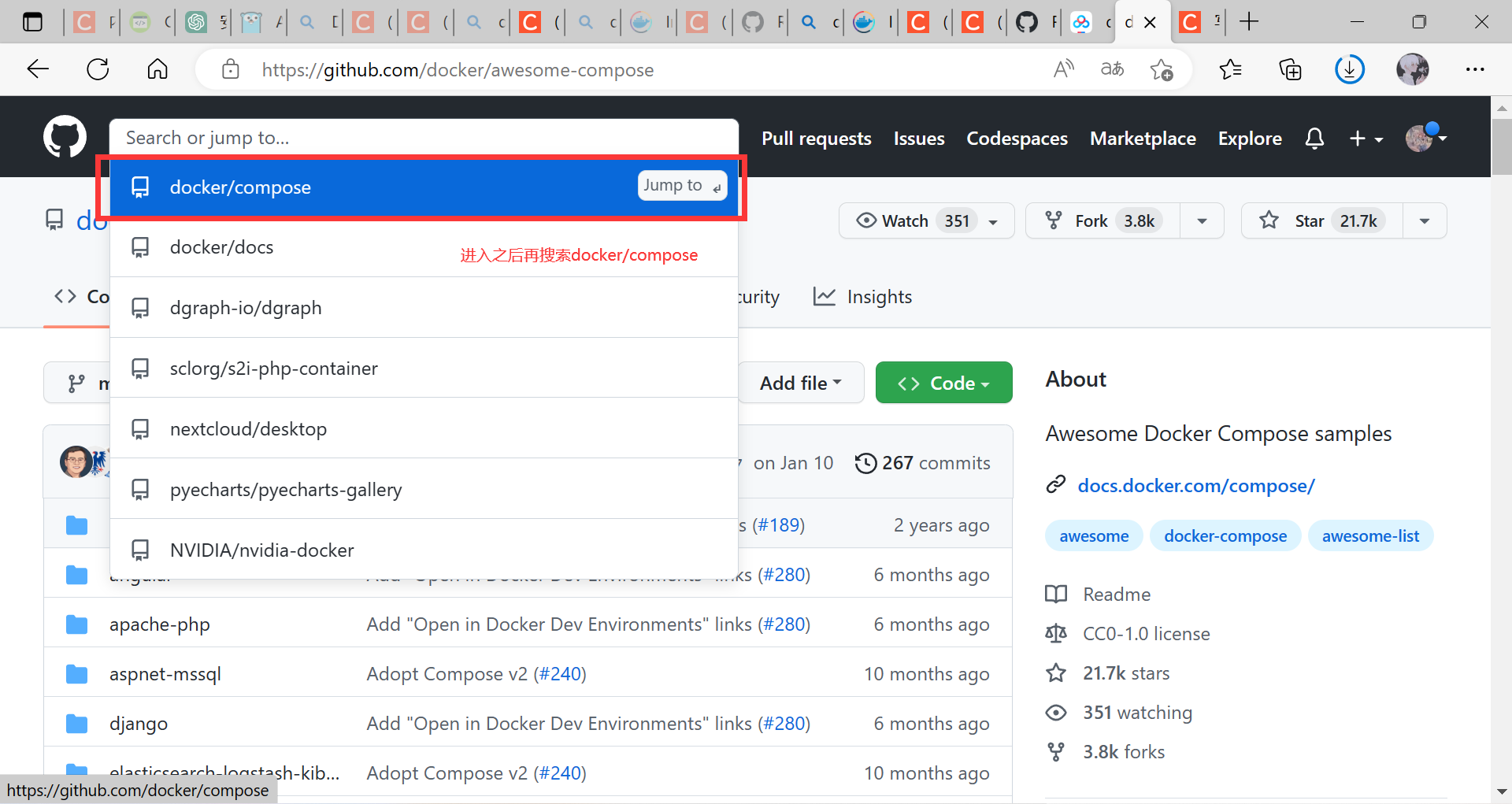This screenshot has width=1512, height=804.
Task: Open Pull requests in header
Action: click(816, 139)
